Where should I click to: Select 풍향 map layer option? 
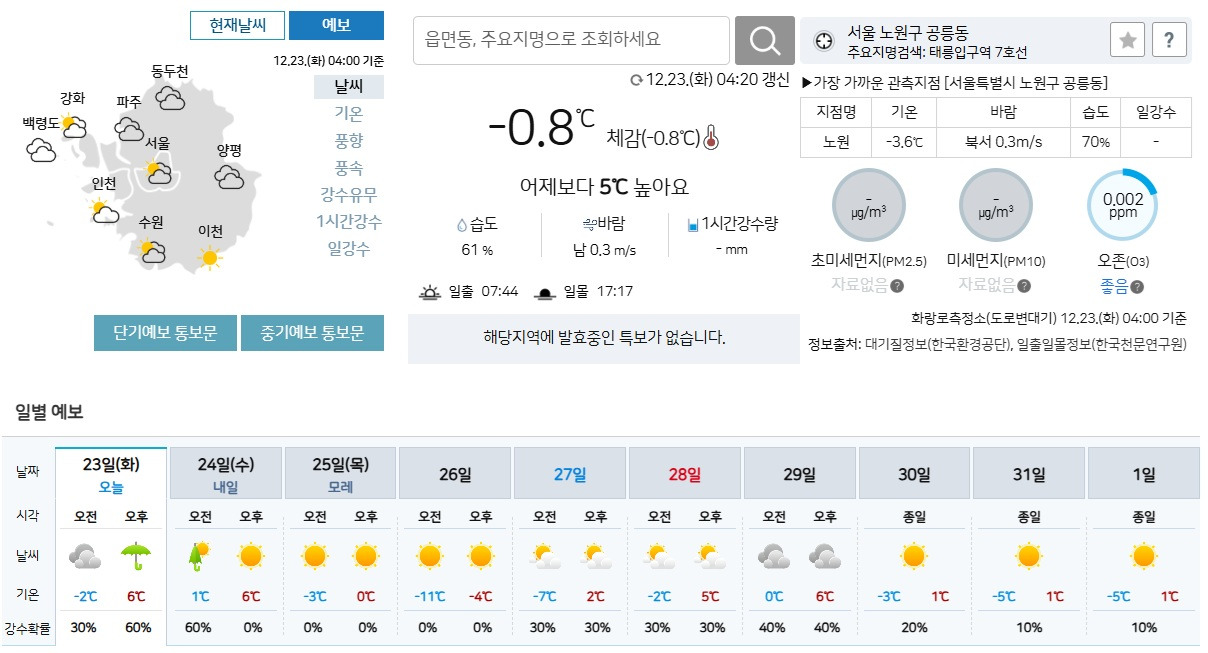pos(349,141)
